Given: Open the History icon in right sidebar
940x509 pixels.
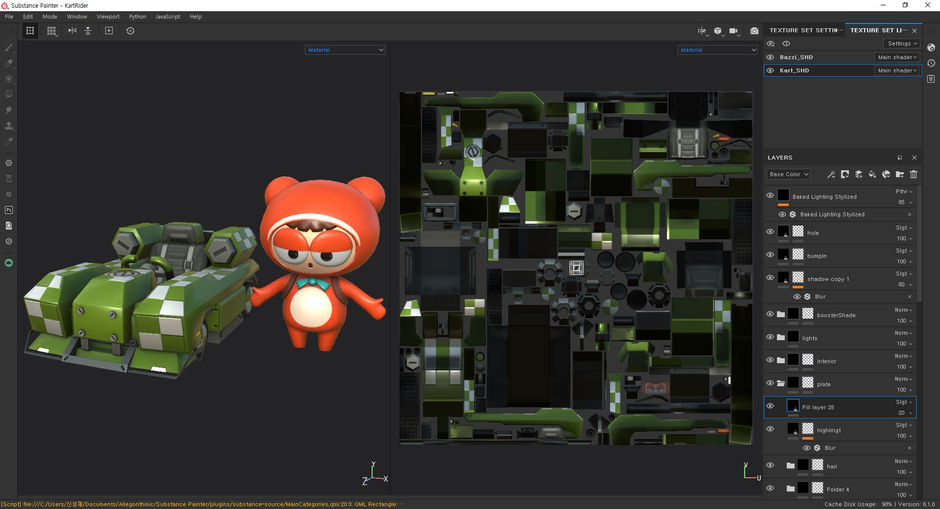Looking at the screenshot, I should click(x=932, y=63).
